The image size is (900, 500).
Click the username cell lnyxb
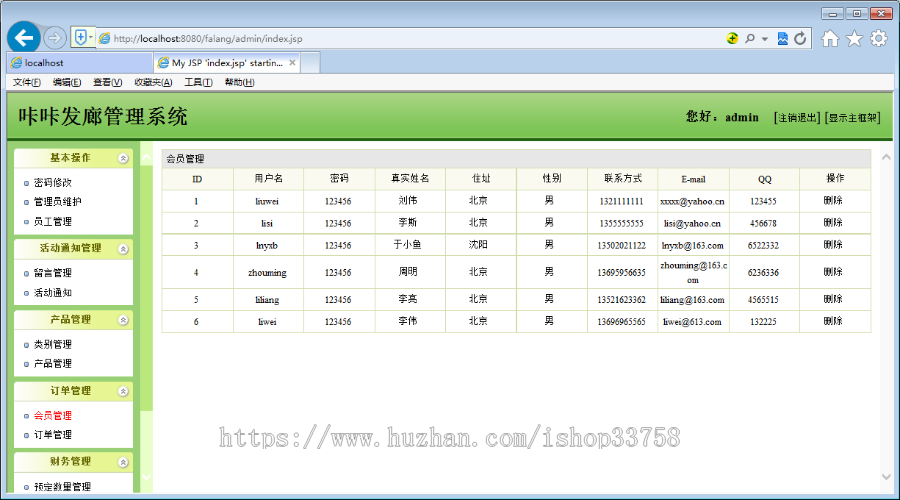pos(267,246)
